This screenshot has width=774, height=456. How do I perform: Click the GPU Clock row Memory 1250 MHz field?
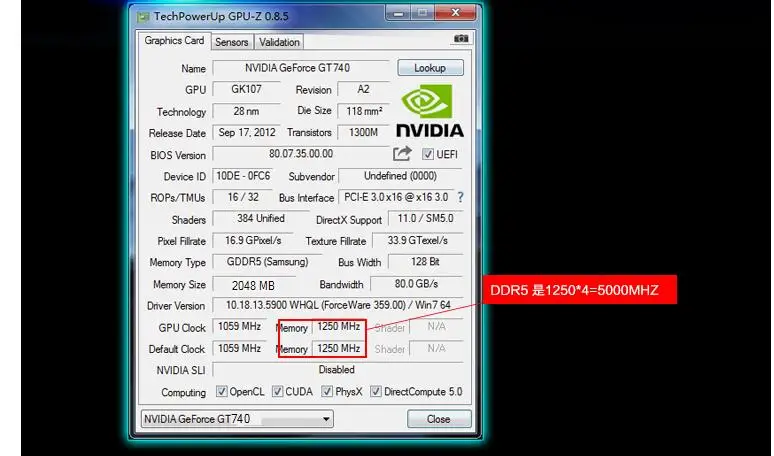click(x=339, y=326)
